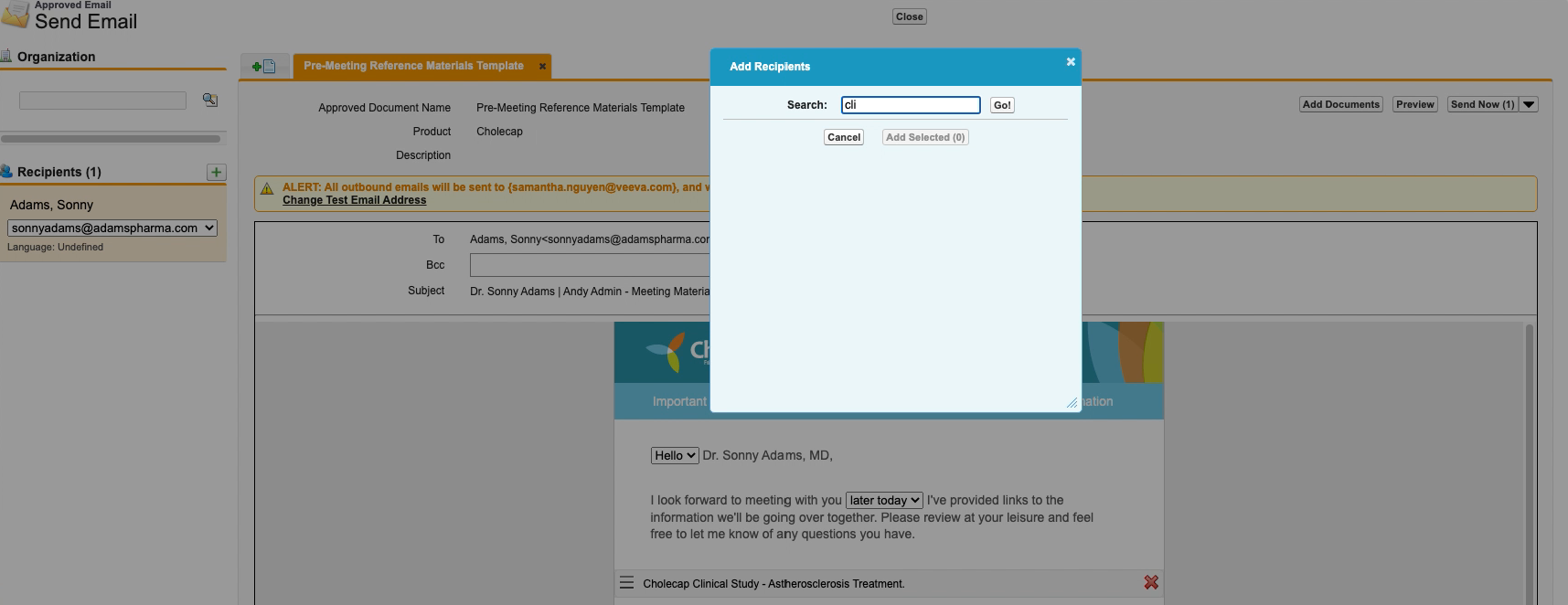Click Cancel in Add Recipients dialog
Viewport: 1568px width, 605px height.
[843, 137]
